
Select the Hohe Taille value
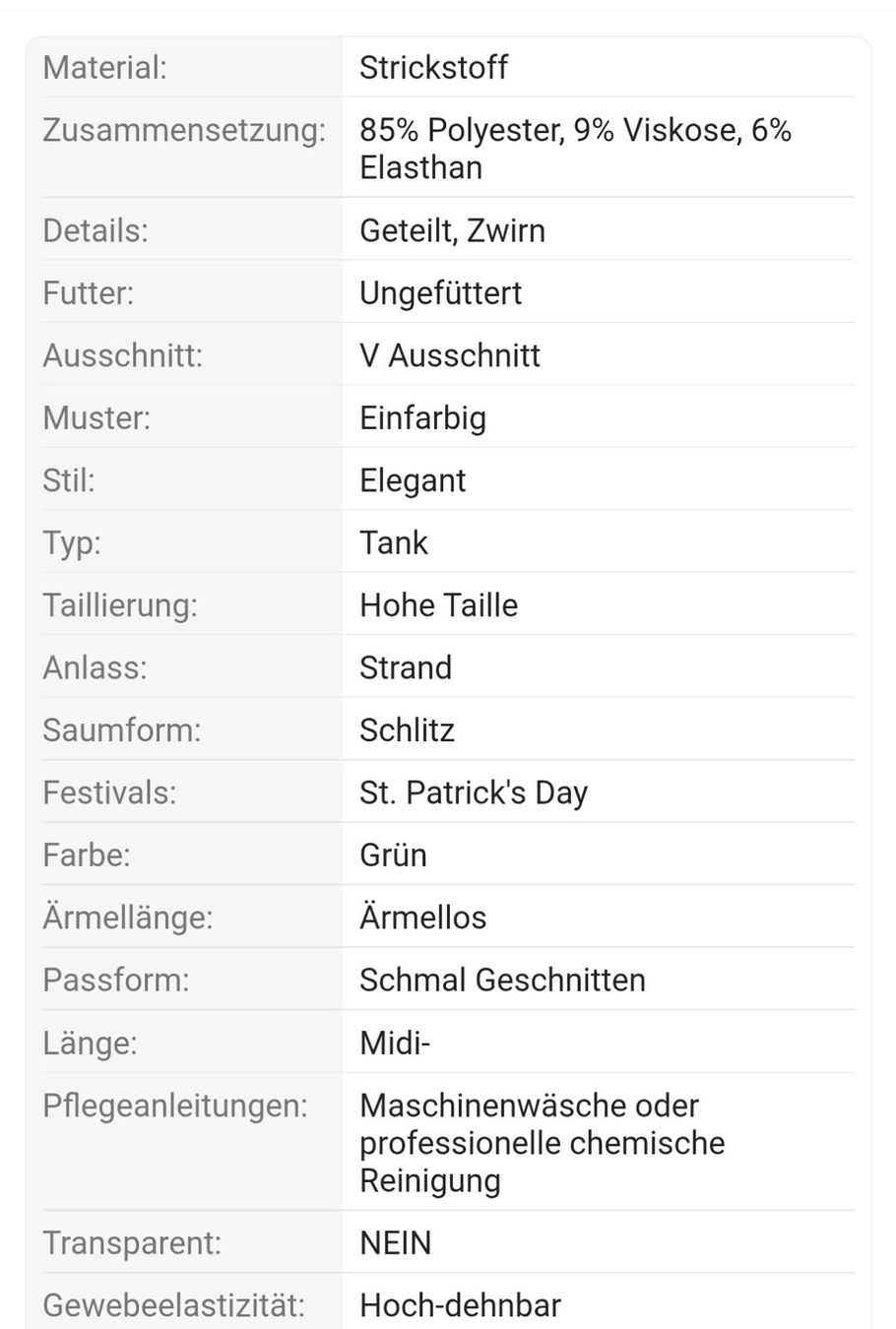(438, 605)
